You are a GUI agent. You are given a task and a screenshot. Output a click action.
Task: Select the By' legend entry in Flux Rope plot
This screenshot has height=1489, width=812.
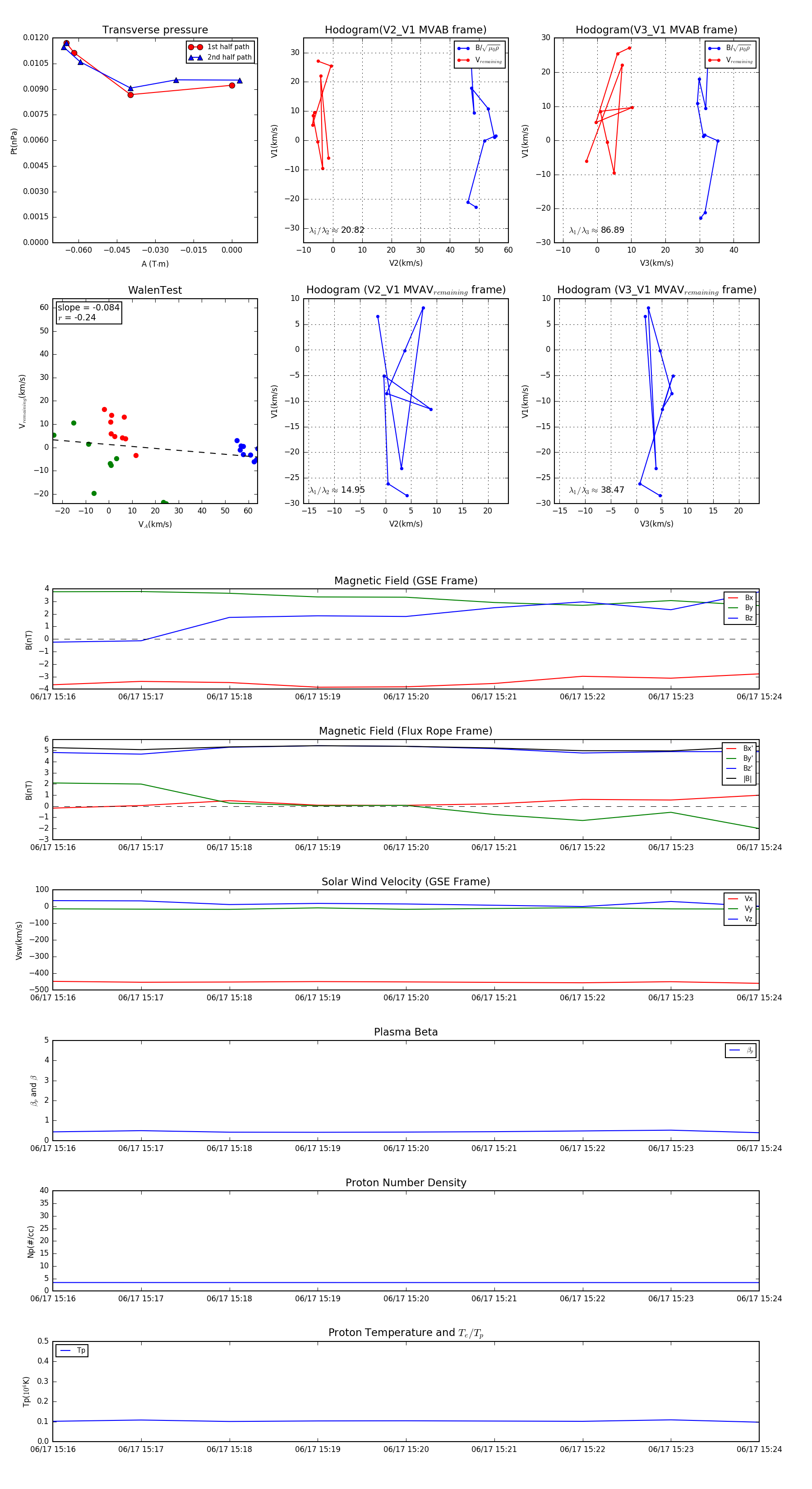point(739,758)
